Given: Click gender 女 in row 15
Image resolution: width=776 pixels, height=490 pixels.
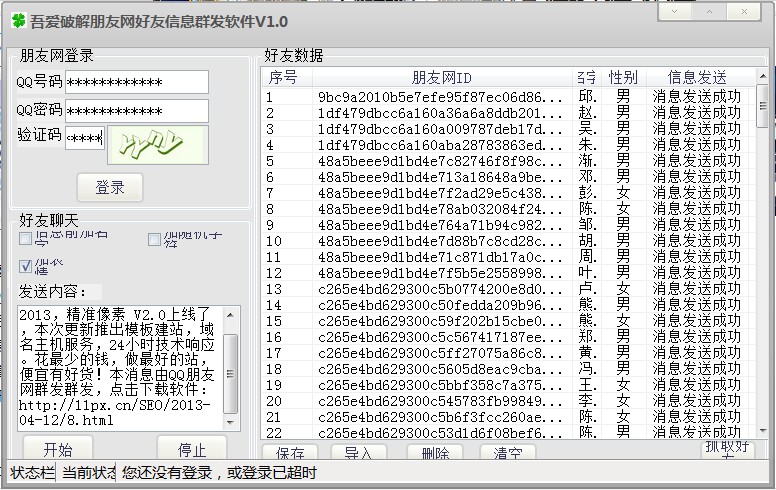Looking at the screenshot, I should point(623,321).
